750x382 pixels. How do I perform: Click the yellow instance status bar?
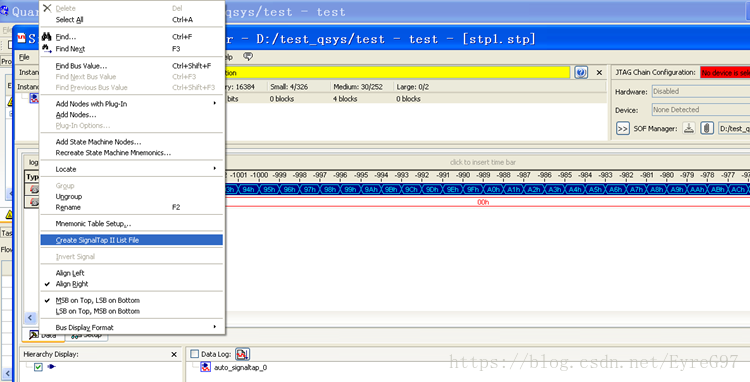397,73
